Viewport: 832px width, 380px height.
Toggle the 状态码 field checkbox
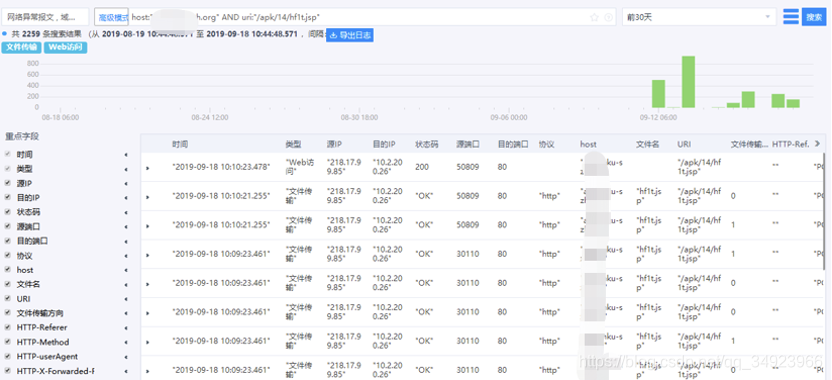click(x=7, y=212)
